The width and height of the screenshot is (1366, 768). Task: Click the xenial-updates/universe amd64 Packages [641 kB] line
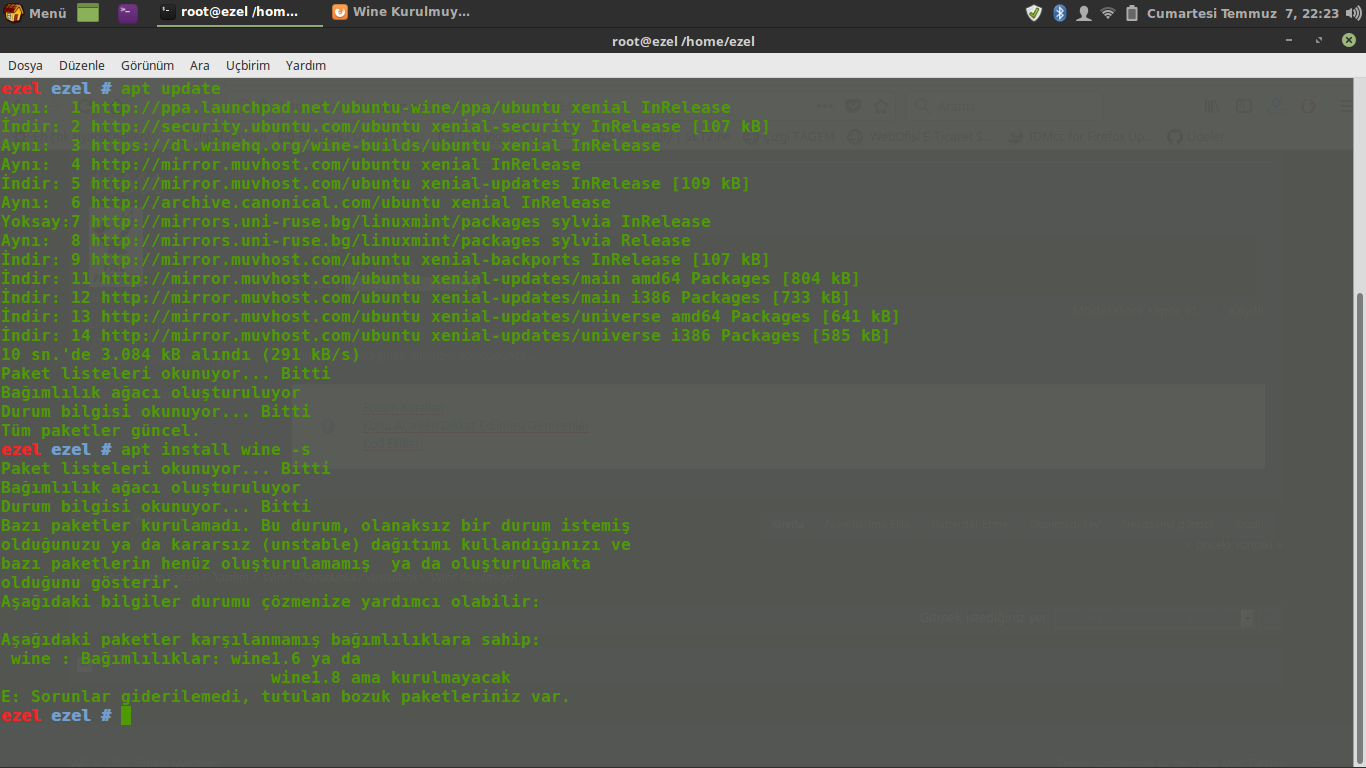[451, 317]
